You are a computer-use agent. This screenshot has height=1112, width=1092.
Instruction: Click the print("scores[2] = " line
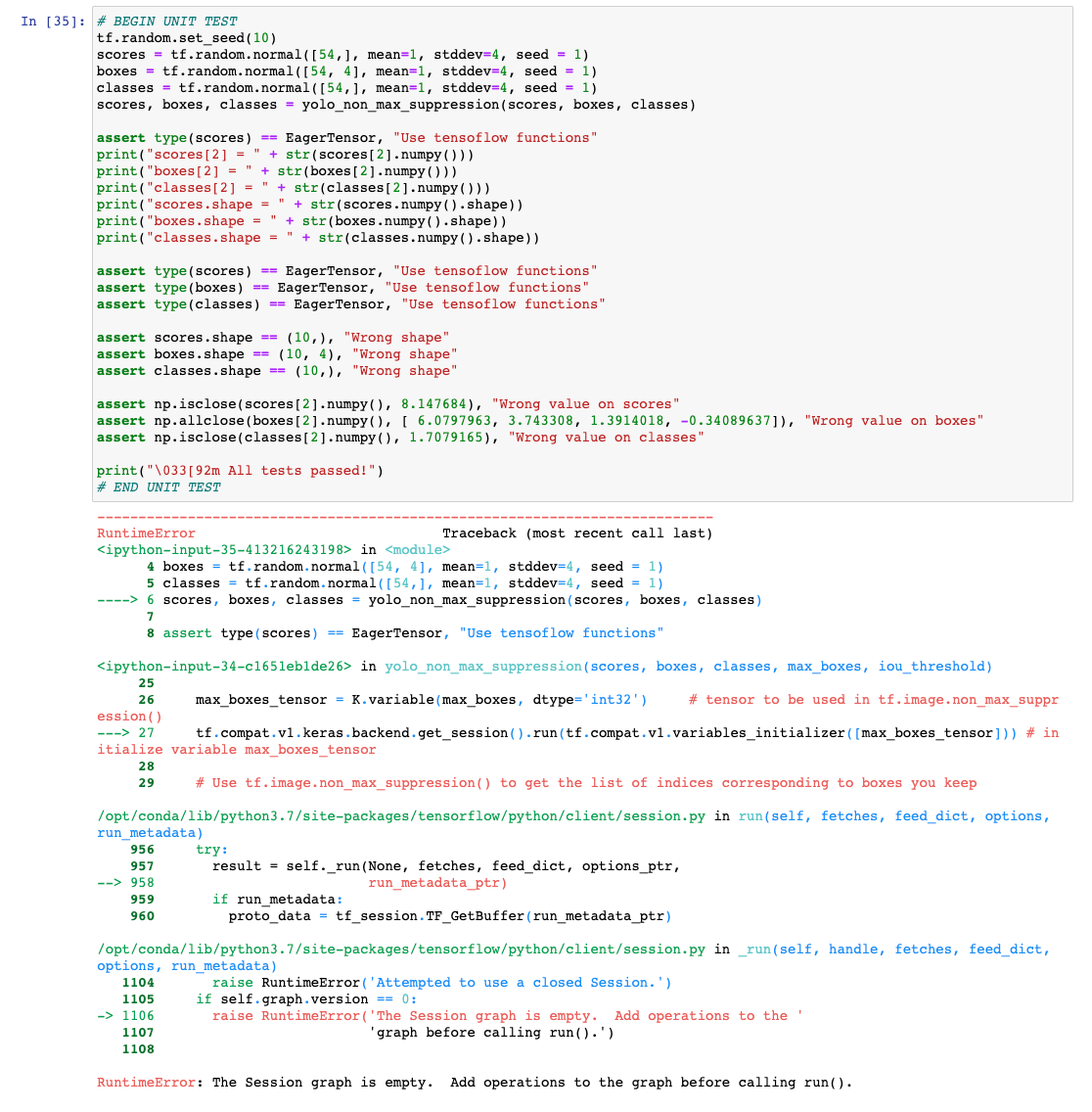tap(285, 155)
